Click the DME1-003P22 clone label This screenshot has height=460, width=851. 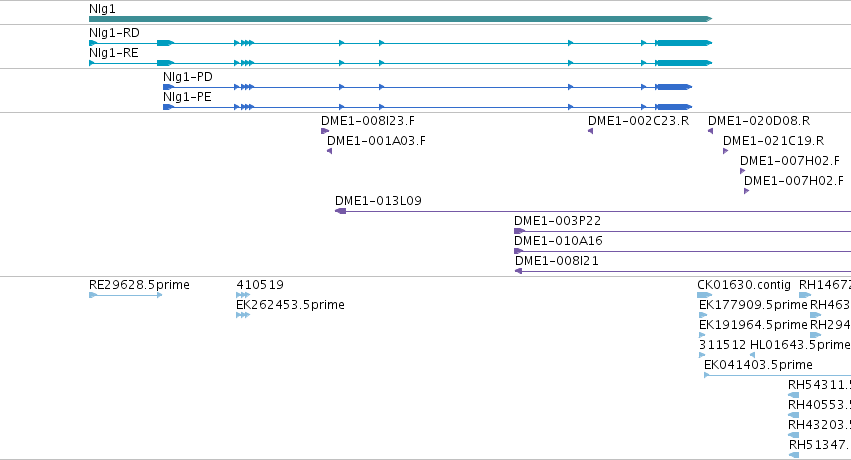coord(557,221)
